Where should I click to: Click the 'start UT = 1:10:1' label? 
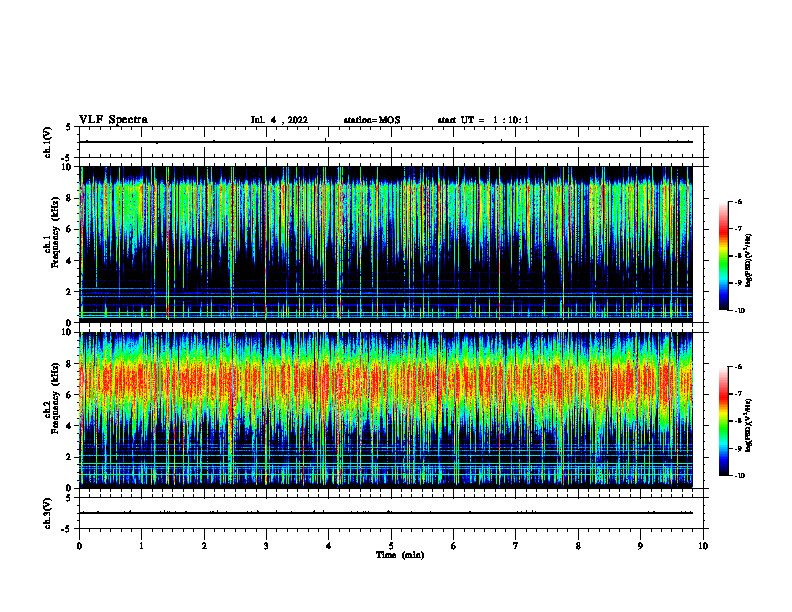483,120
